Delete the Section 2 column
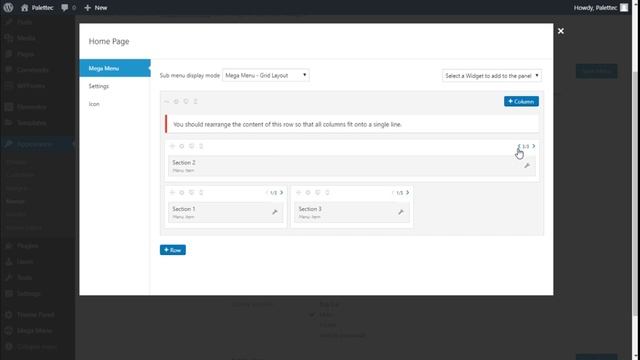 201,146
